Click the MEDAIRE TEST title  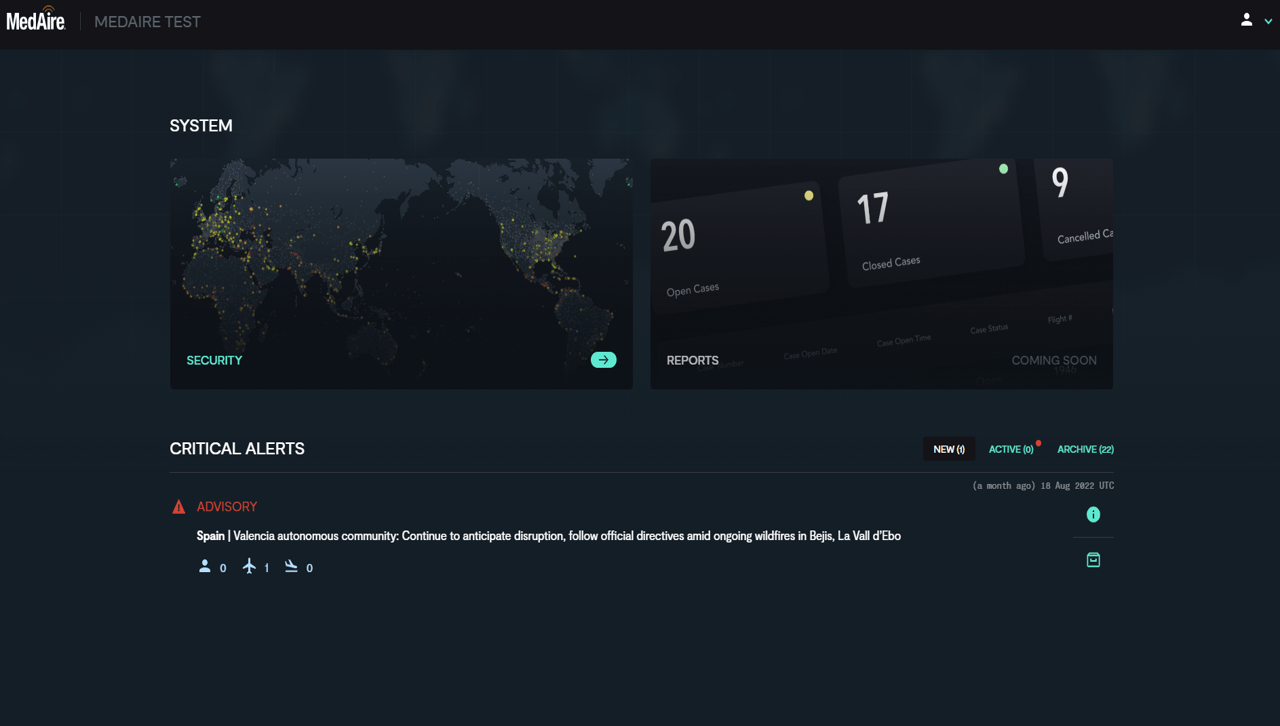pyautogui.click(x=147, y=21)
